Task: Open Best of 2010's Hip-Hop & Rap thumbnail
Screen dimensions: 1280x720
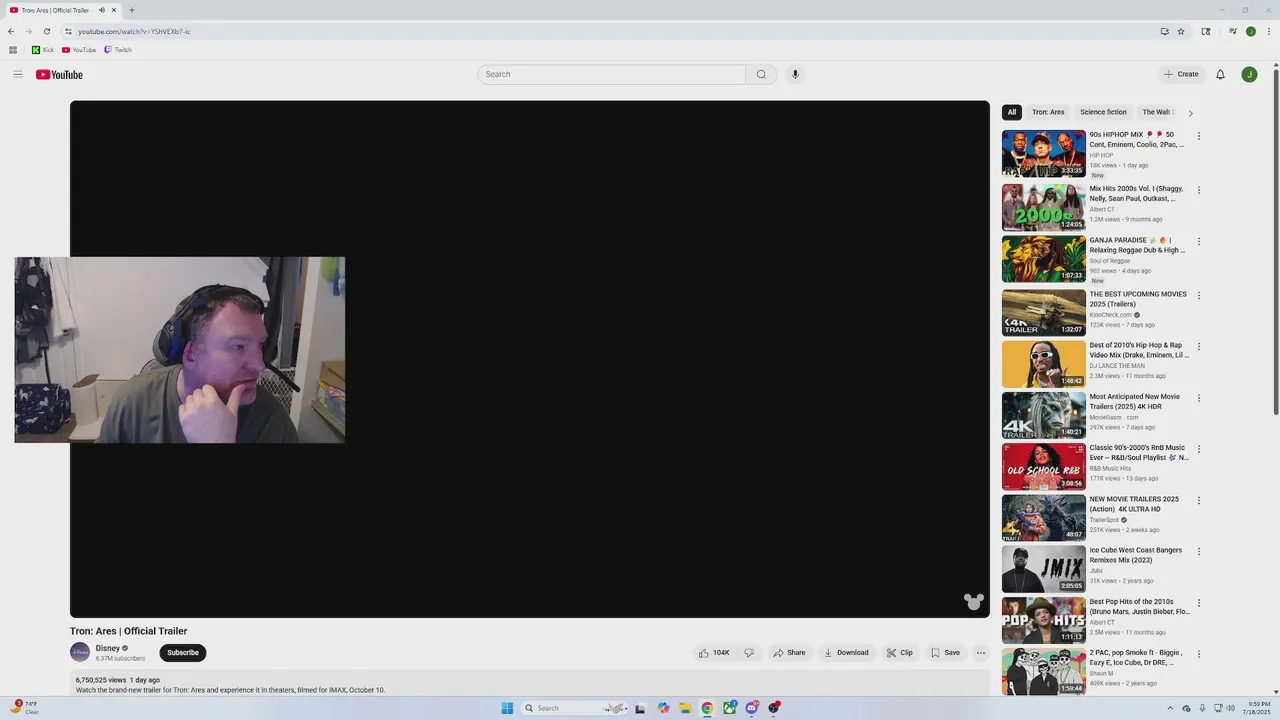Action: tap(1043, 364)
